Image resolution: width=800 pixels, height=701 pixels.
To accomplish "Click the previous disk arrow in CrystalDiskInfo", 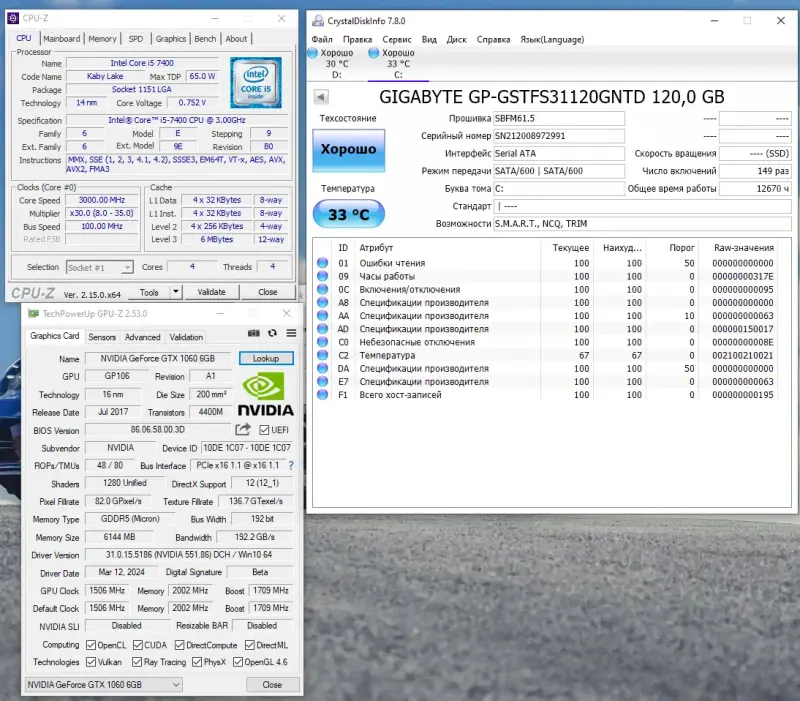I will [321, 96].
